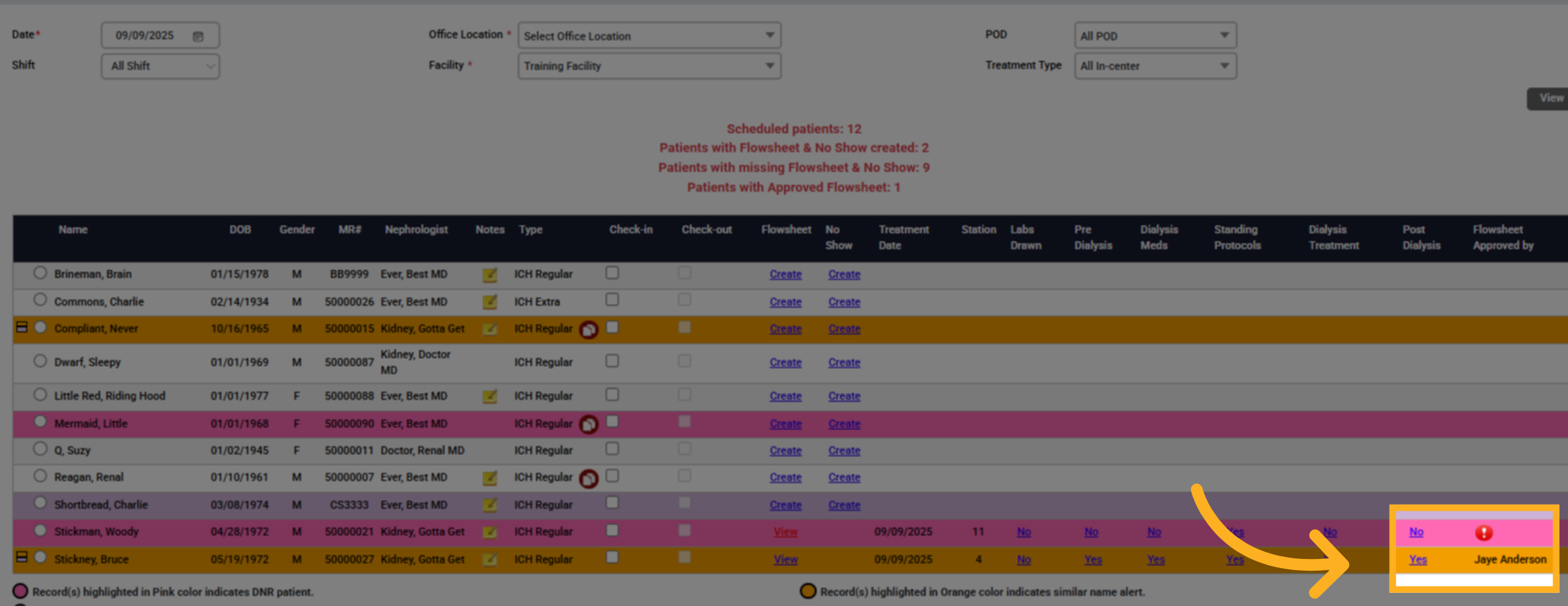Click red alert icon in Stickman, Woody row
1568x606 pixels.
(x=1484, y=533)
